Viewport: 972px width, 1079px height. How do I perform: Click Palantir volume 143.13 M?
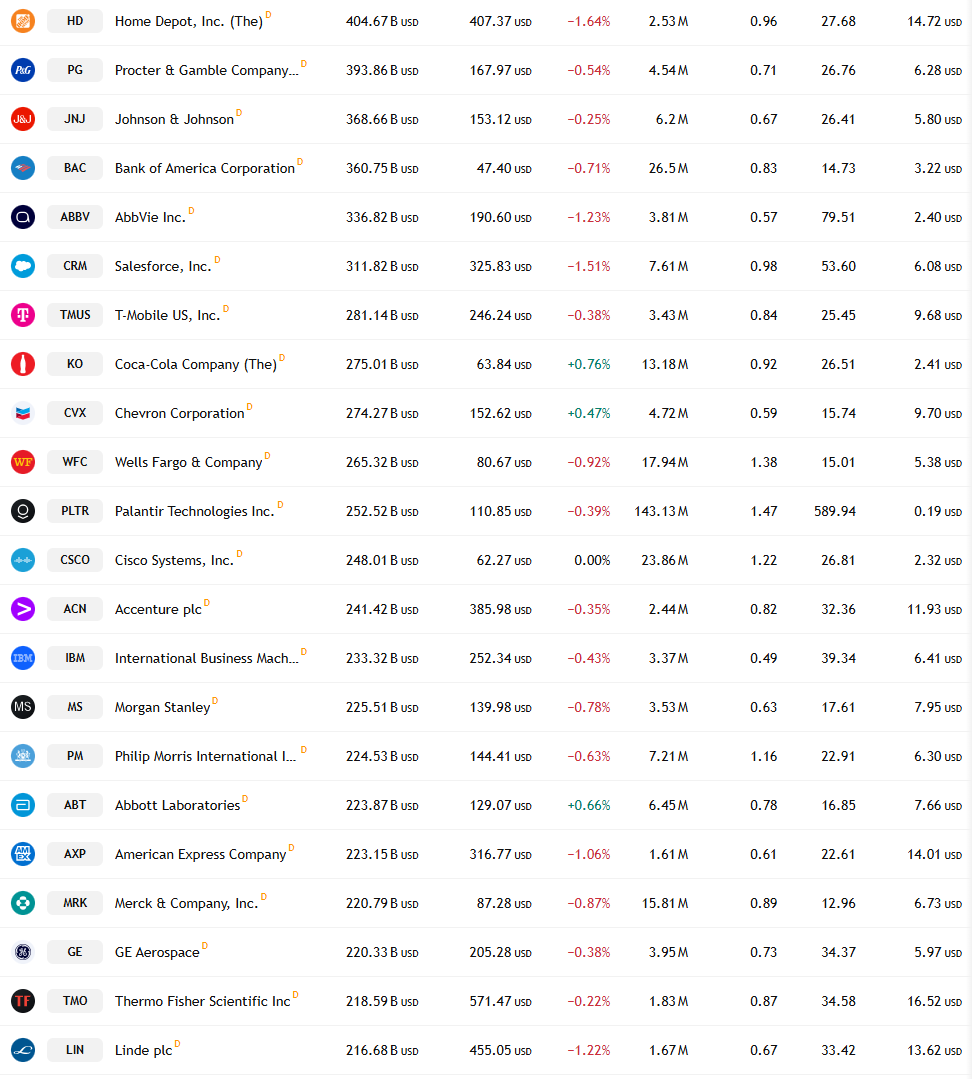click(x=661, y=511)
